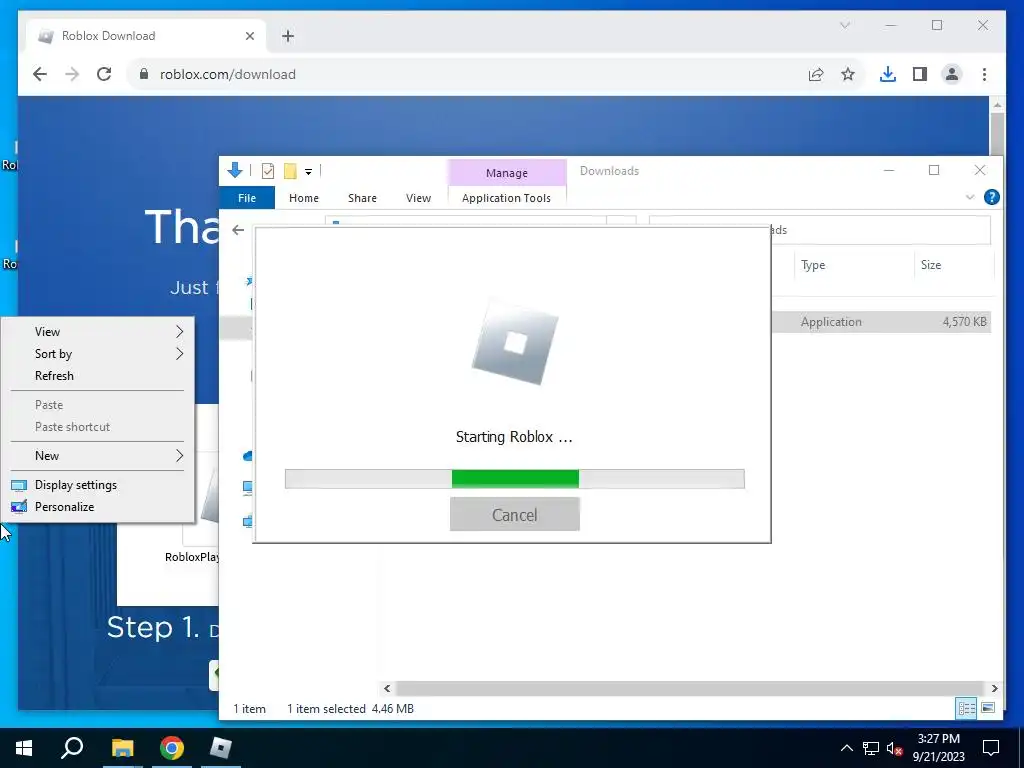This screenshot has height=768, width=1024.
Task: Select the Application type cell
Action: pyautogui.click(x=831, y=322)
